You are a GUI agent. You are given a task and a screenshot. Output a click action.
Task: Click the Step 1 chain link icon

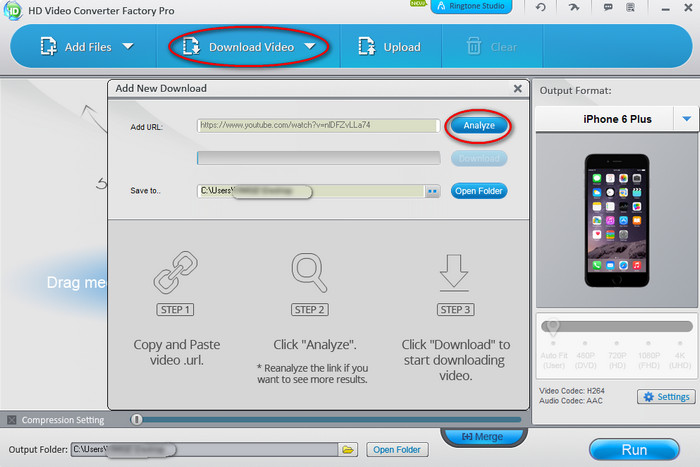click(175, 272)
